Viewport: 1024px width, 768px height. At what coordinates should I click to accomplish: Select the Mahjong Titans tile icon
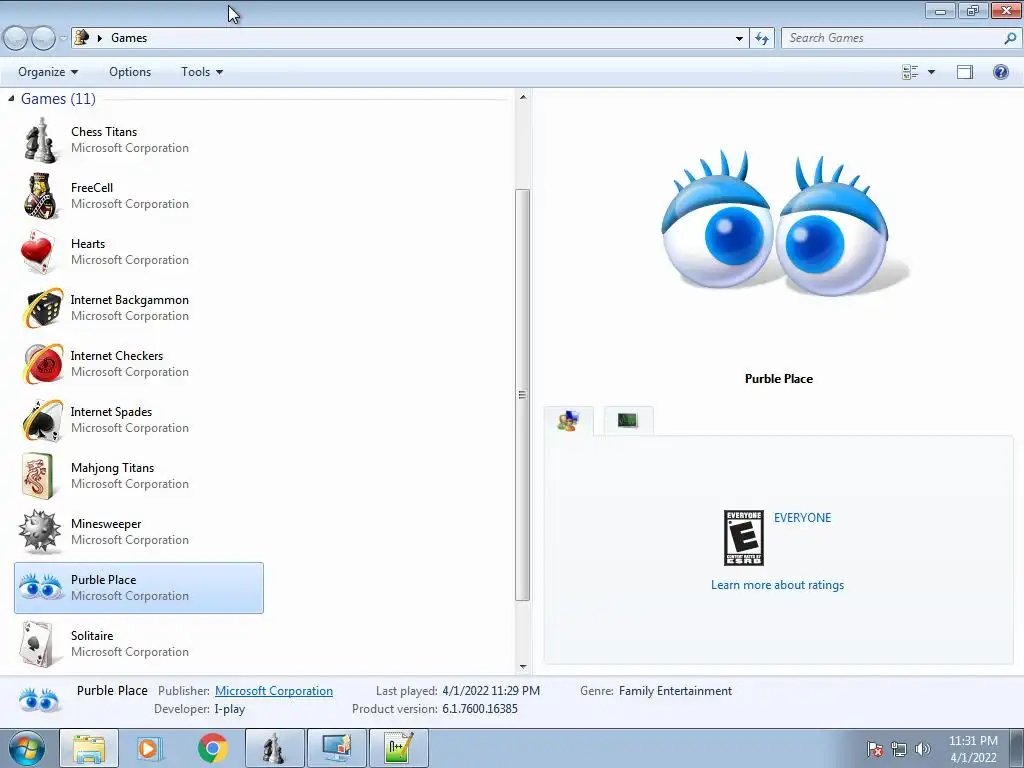(x=38, y=476)
